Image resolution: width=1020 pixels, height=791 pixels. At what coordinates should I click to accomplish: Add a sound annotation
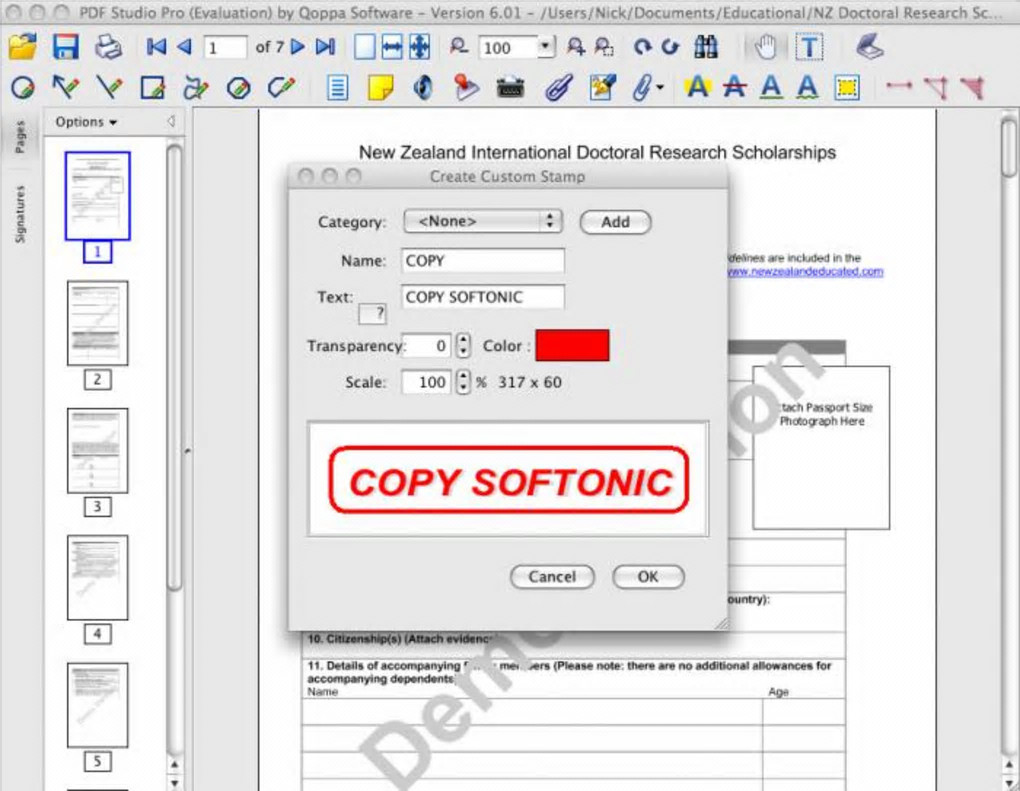(x=423, y=87)
